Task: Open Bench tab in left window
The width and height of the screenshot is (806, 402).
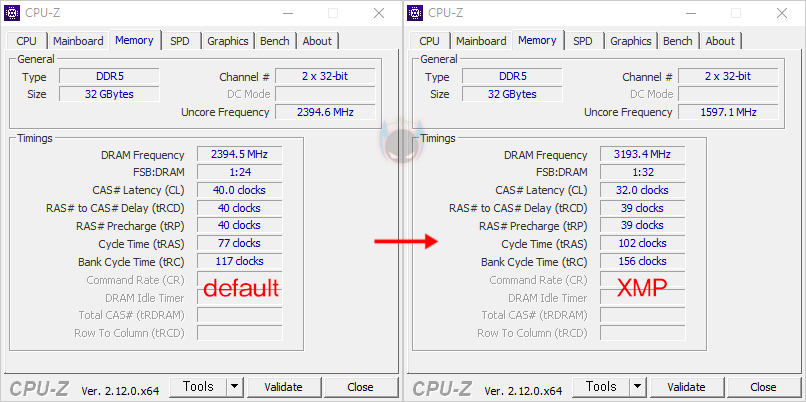Action: (274, 41)
